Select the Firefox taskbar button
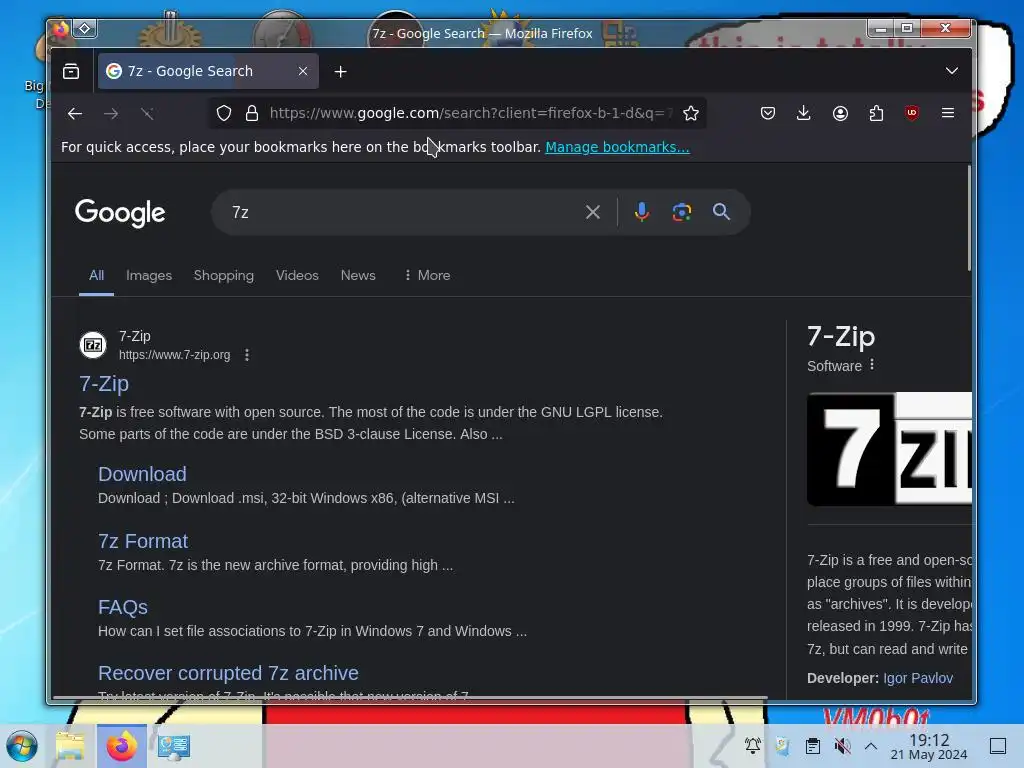 point(121,746)
